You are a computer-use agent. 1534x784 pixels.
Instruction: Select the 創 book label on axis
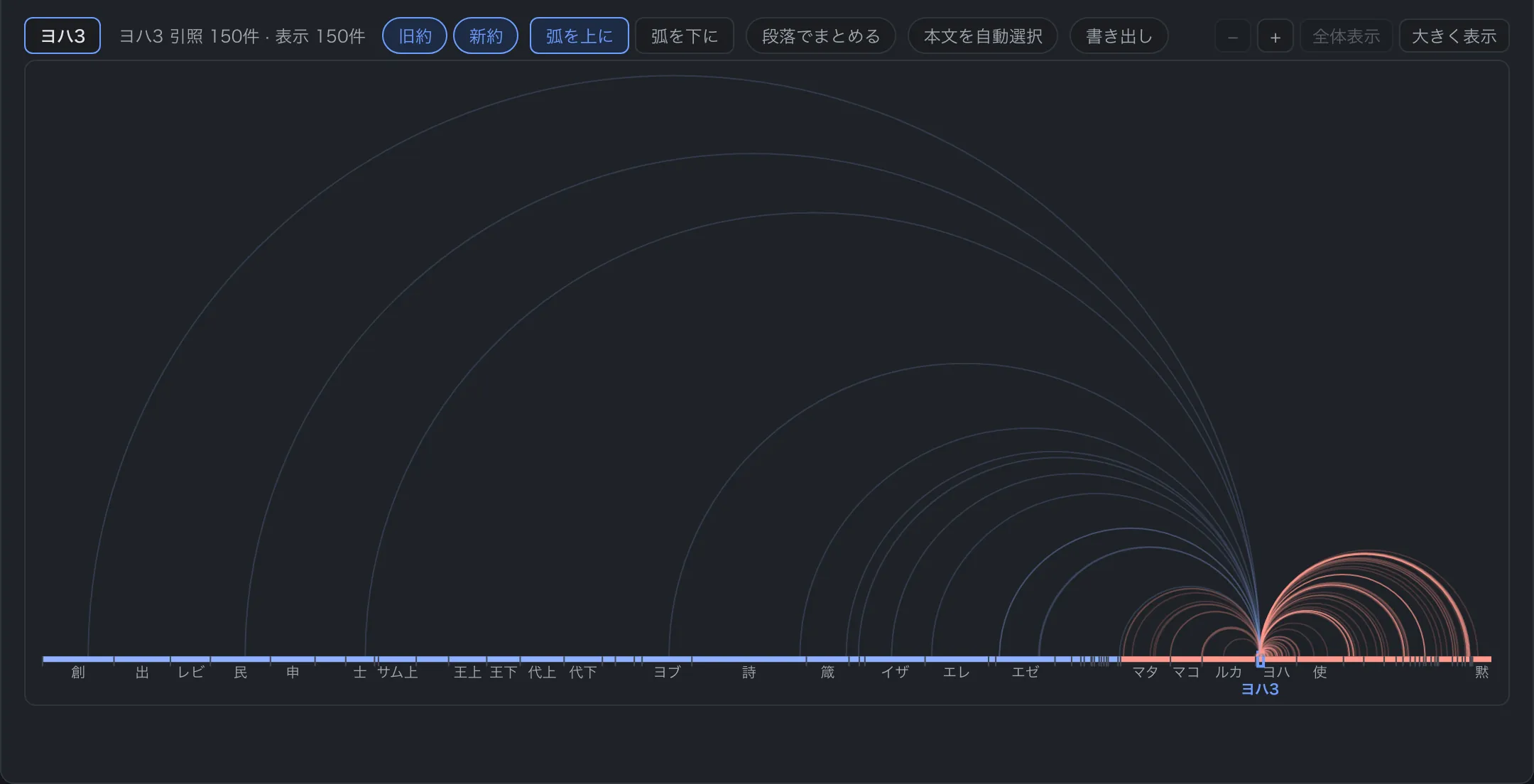click(78, 672)
